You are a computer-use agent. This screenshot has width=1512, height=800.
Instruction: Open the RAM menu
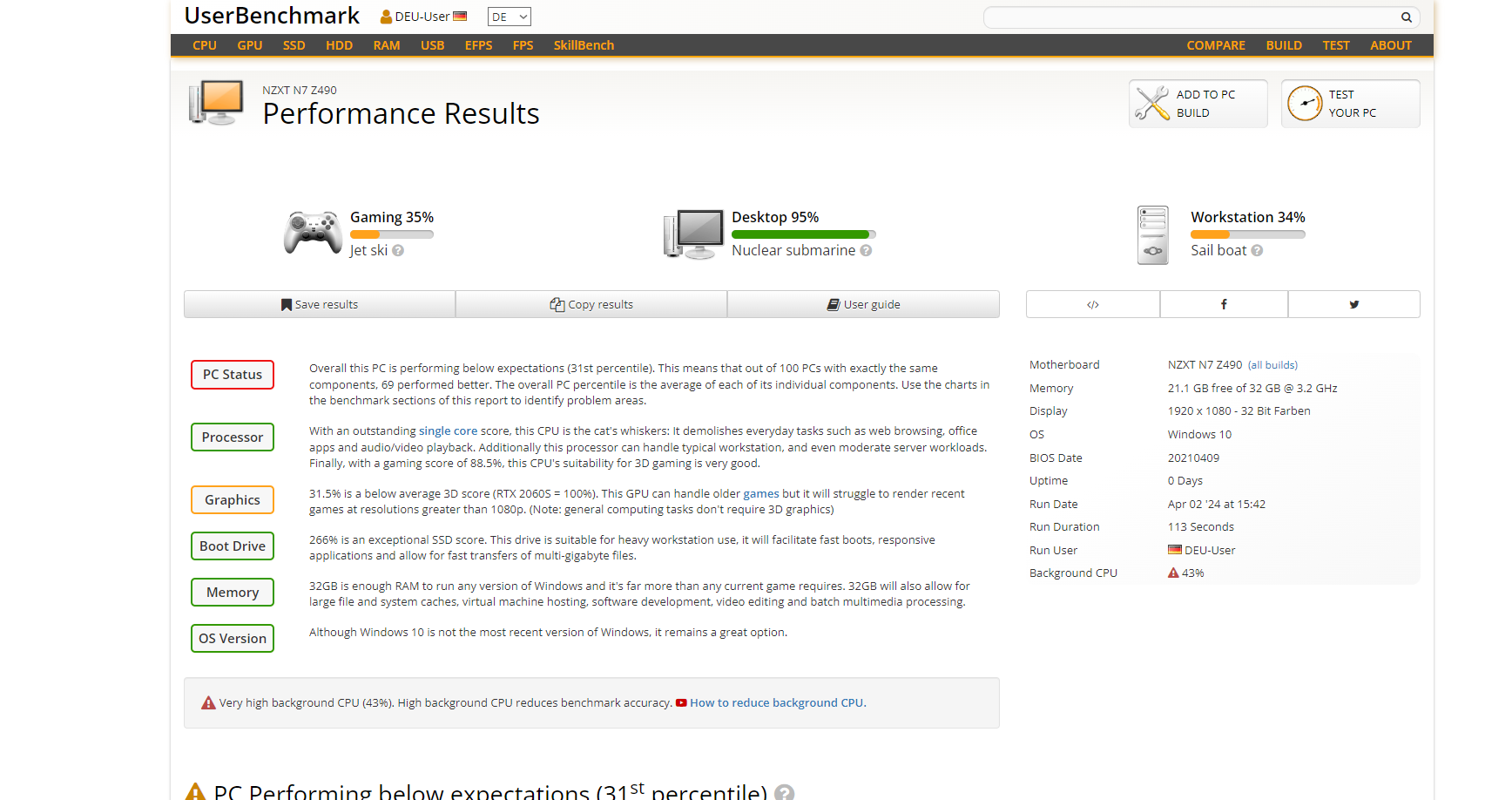pos(387,45)
